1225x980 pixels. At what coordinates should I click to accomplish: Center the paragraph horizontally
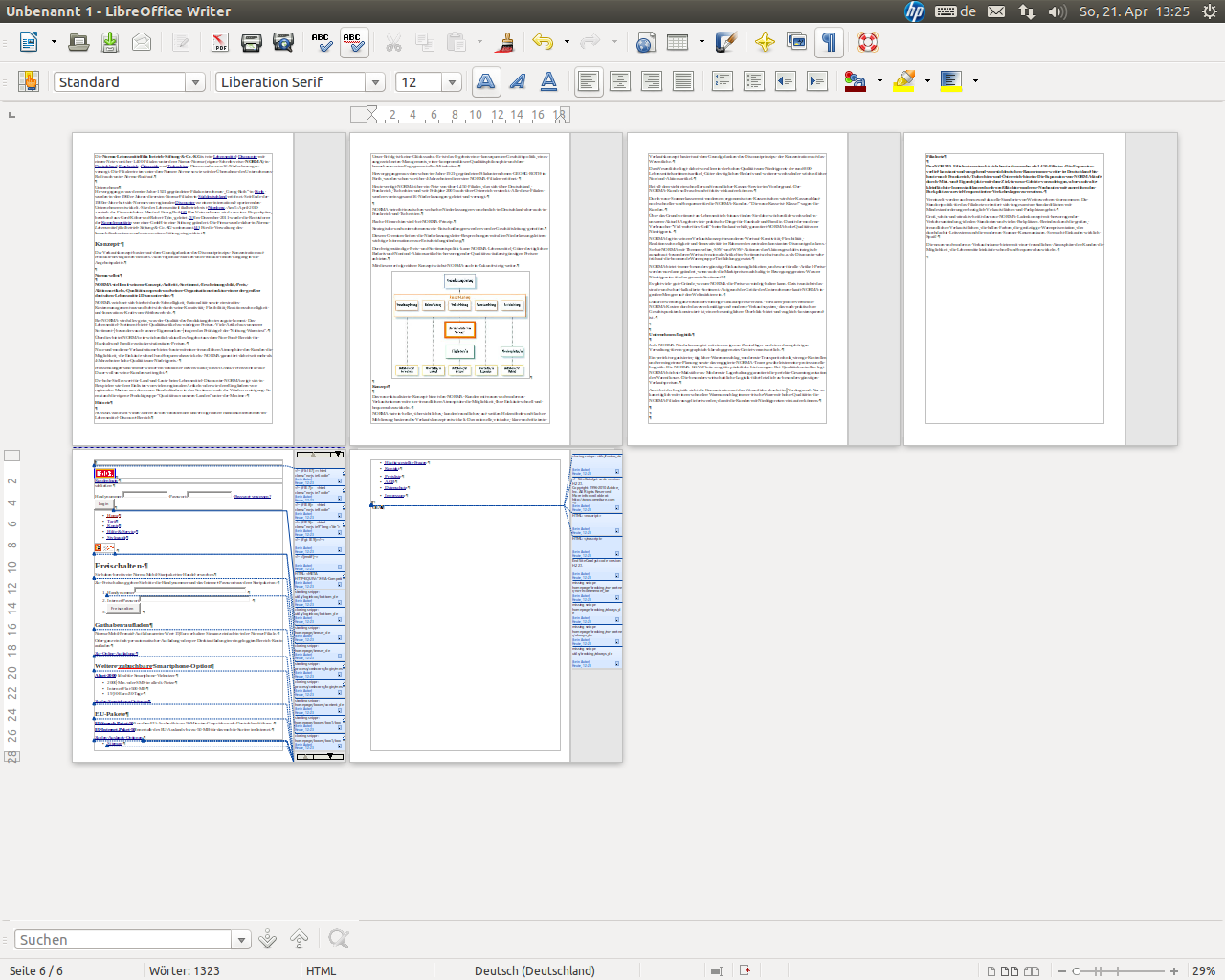(x=620, y=82)
